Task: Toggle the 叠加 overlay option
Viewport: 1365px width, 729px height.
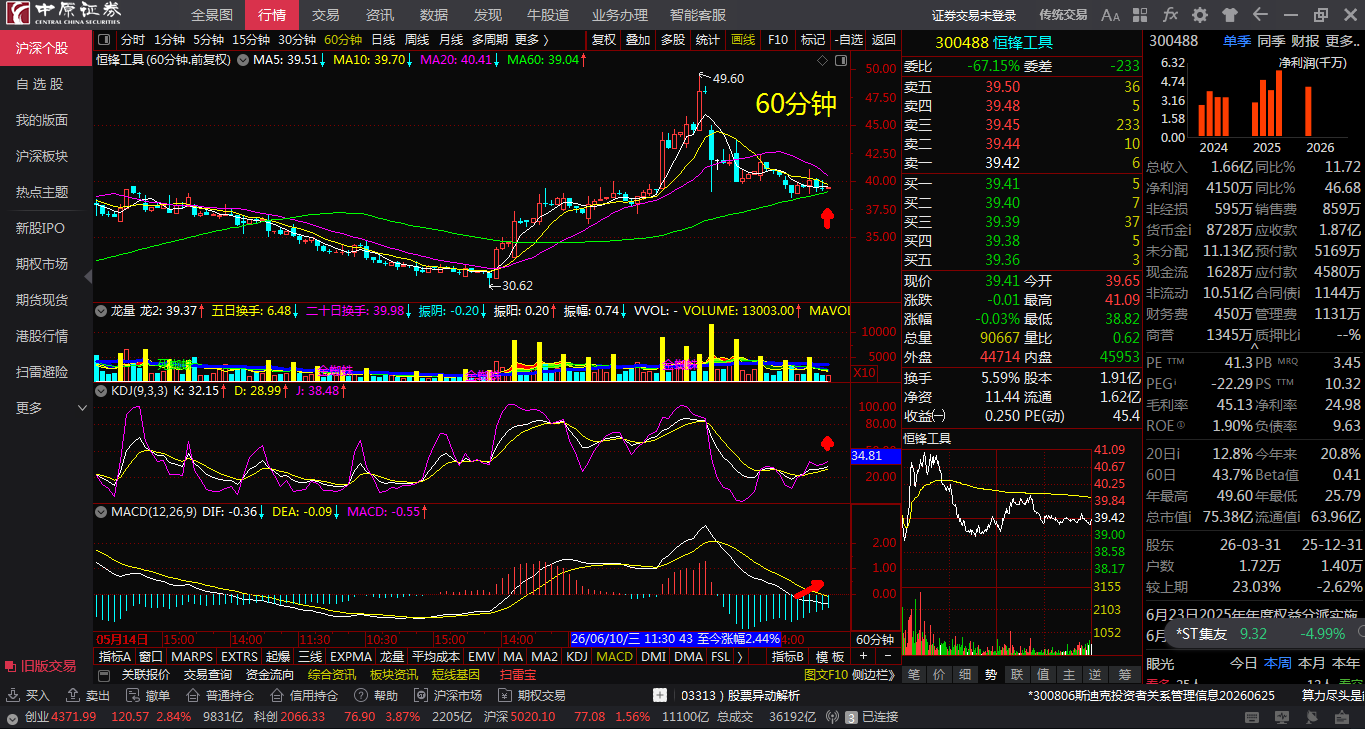Action: click(x=638, y=40)
